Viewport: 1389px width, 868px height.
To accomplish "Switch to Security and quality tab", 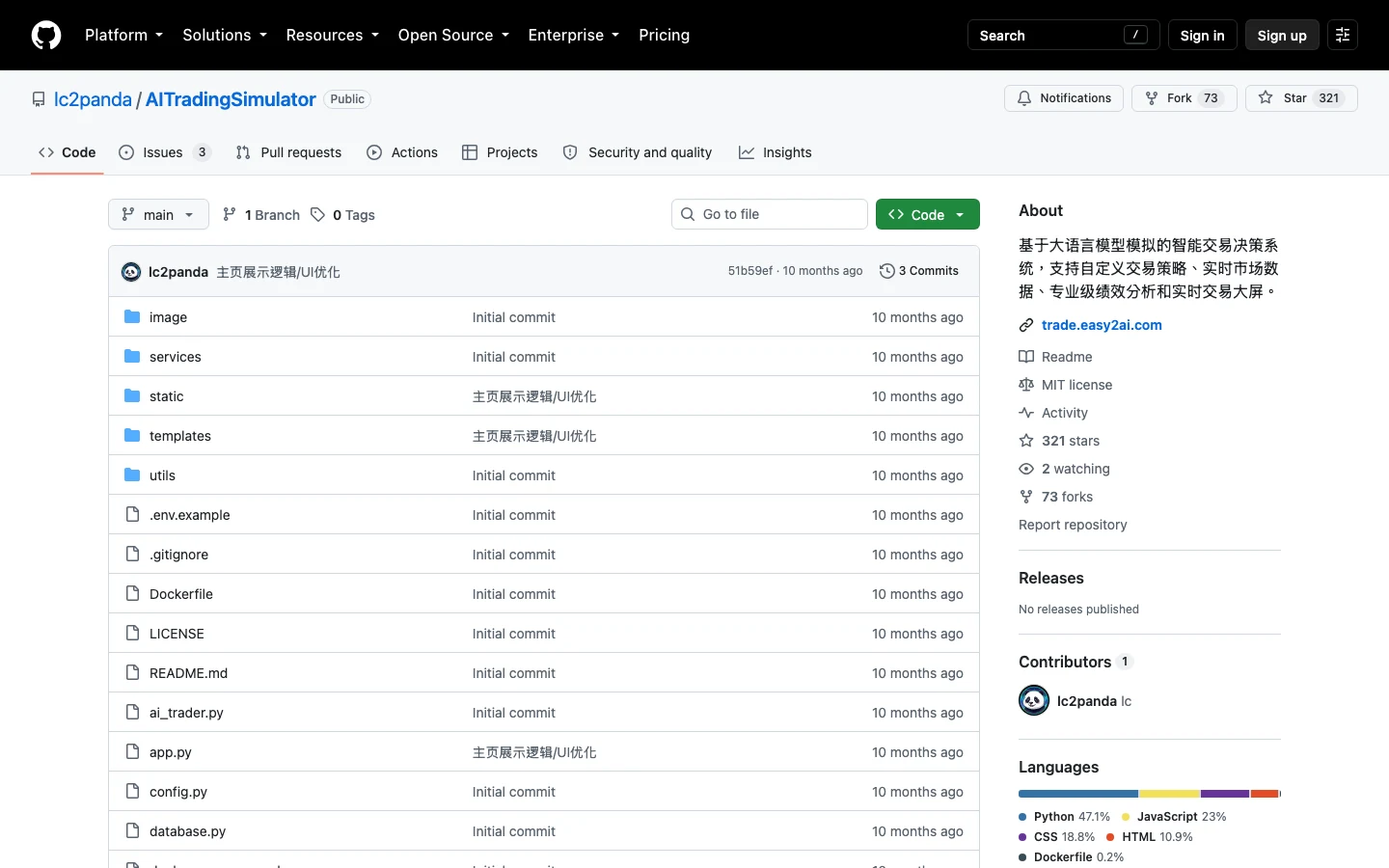I will [x=638, y=152].
